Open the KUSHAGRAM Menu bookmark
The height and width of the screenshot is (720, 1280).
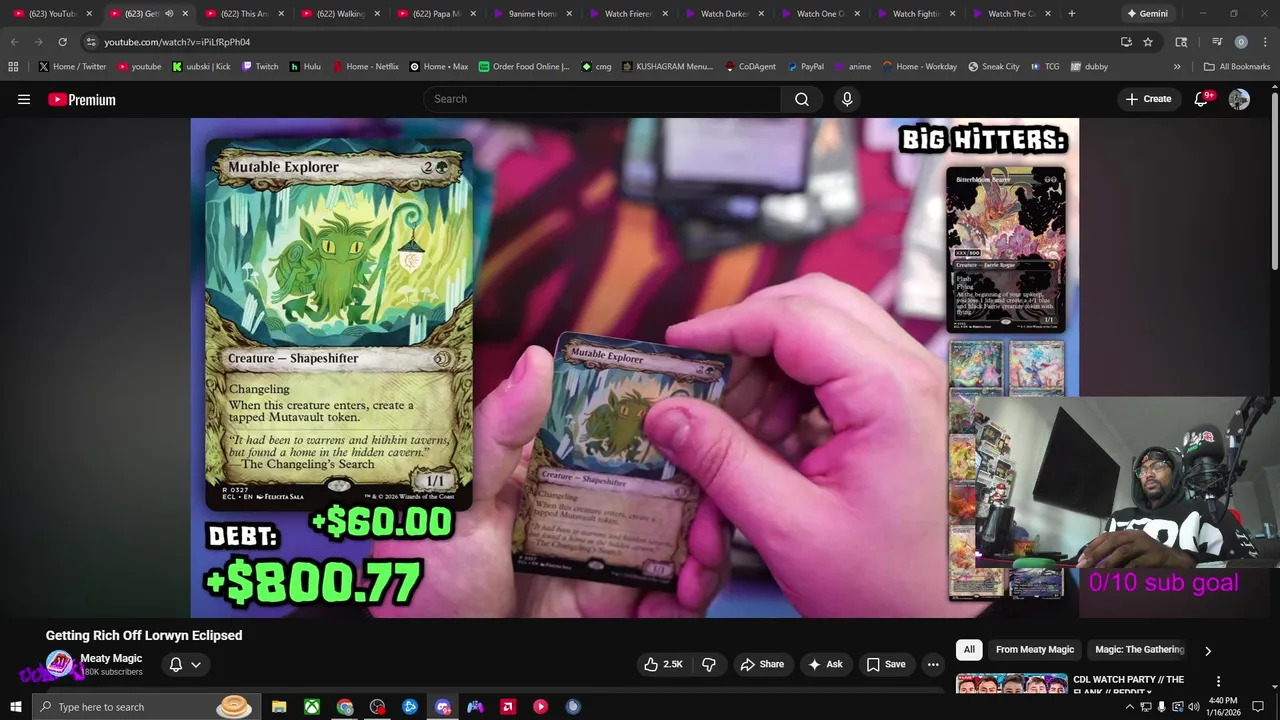coord(667,66)
